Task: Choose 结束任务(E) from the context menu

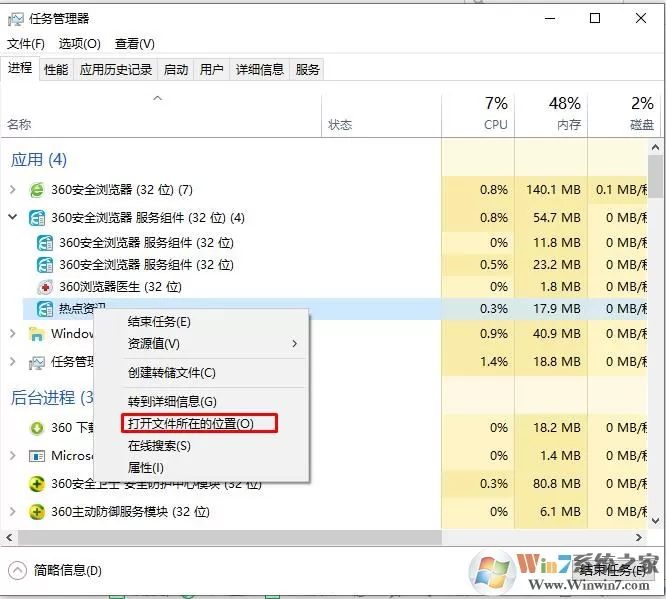Action: [159, 322]
